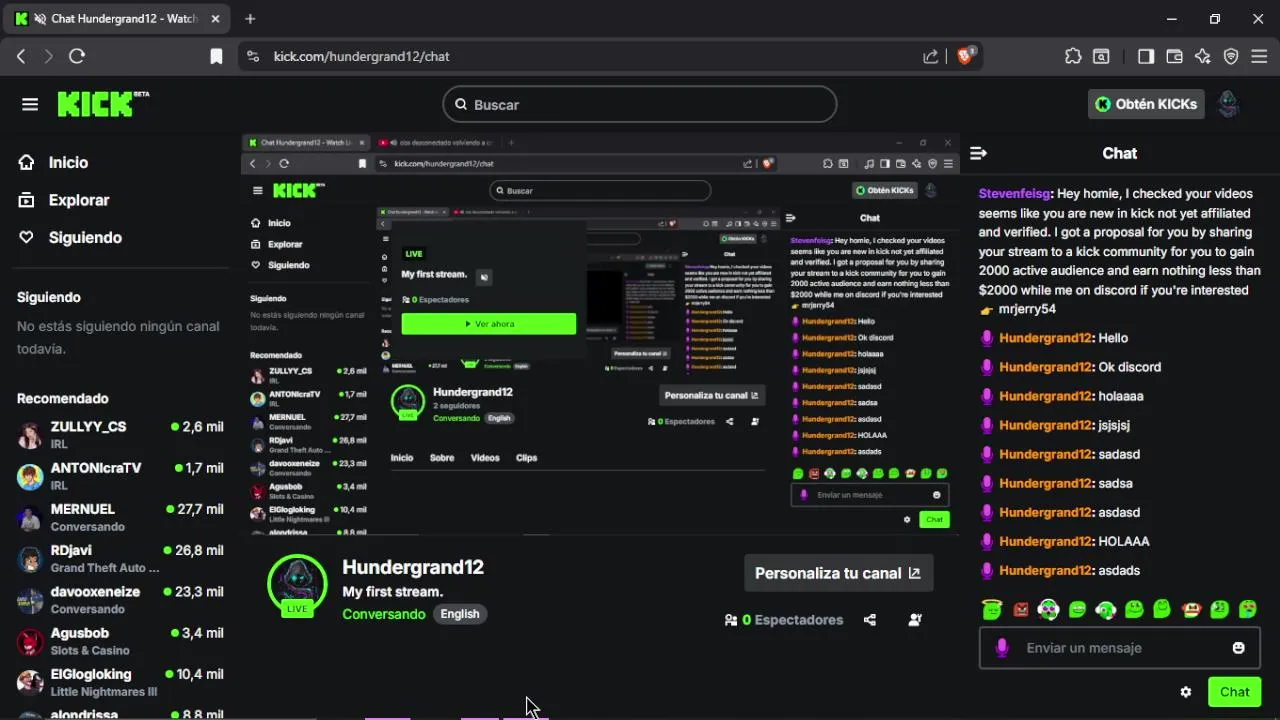The height and width of the screenshot is (720, 1280).
Task: View site information icon in address bar
Action: pos(252,56)
